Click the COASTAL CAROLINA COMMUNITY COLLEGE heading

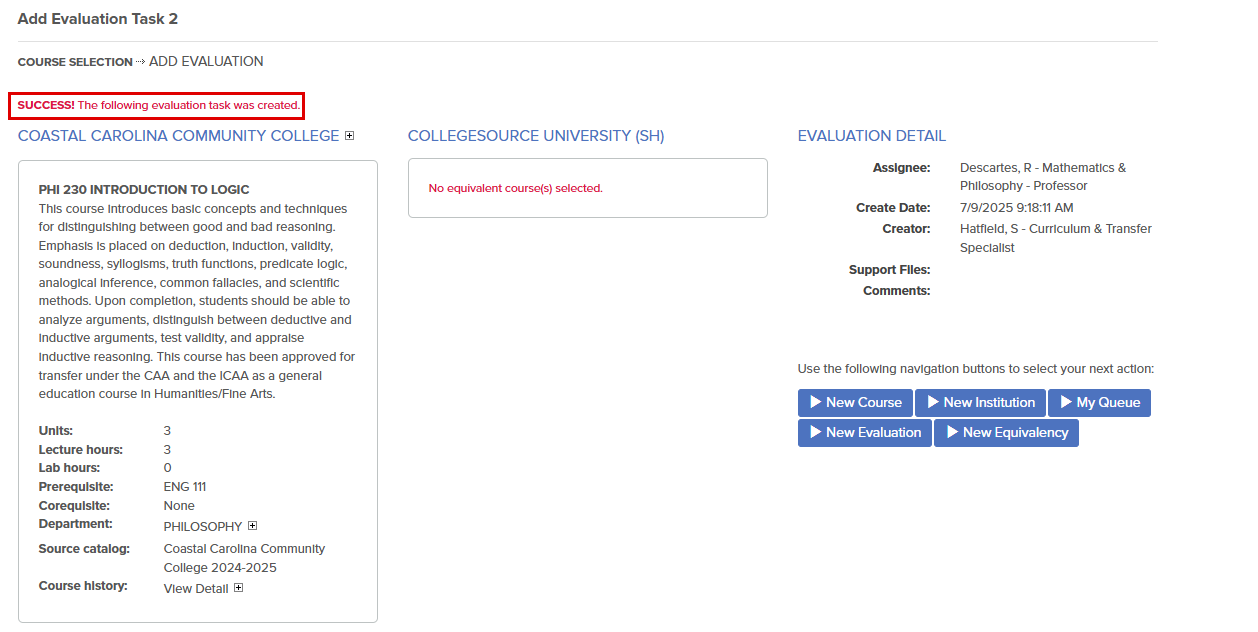tap(179, 136)
